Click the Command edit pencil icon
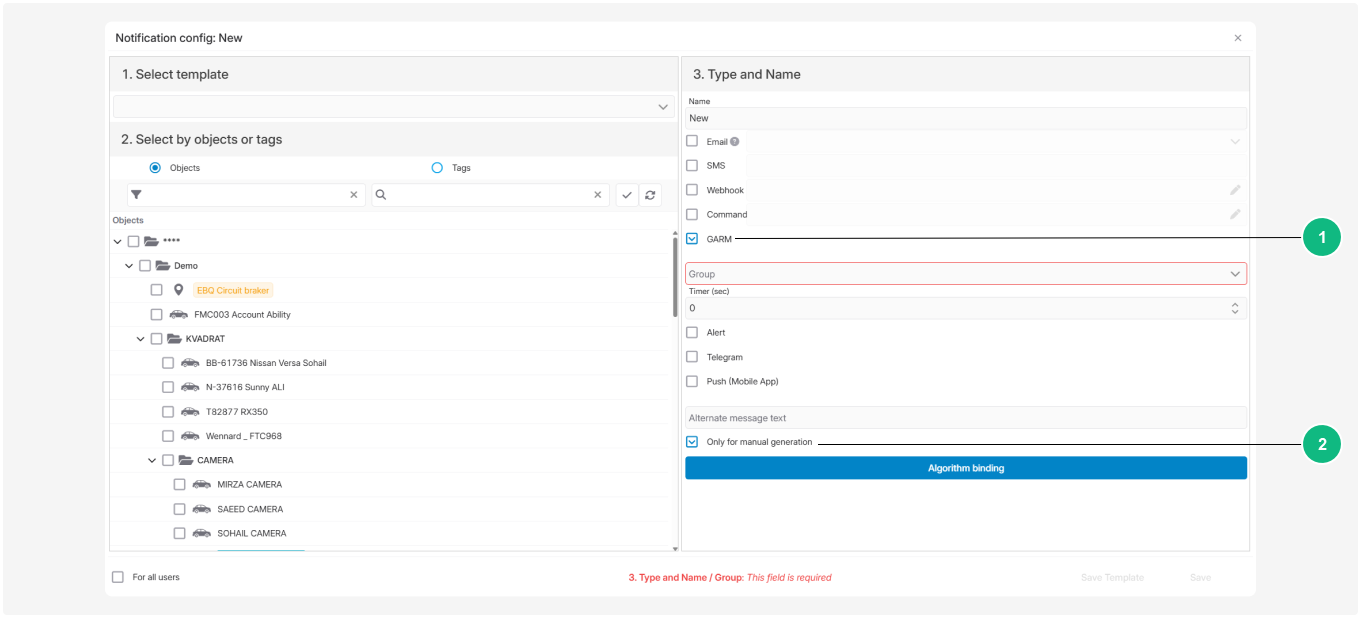This screenshot has width=1364, height=618. (1235, 214)
